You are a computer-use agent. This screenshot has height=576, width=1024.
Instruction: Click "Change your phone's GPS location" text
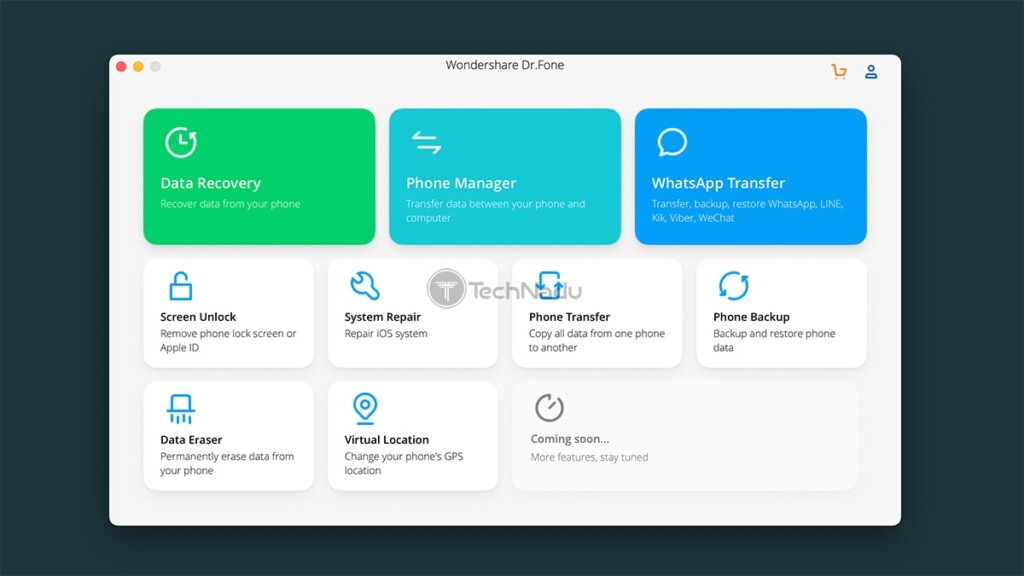[x=404, y=463]
